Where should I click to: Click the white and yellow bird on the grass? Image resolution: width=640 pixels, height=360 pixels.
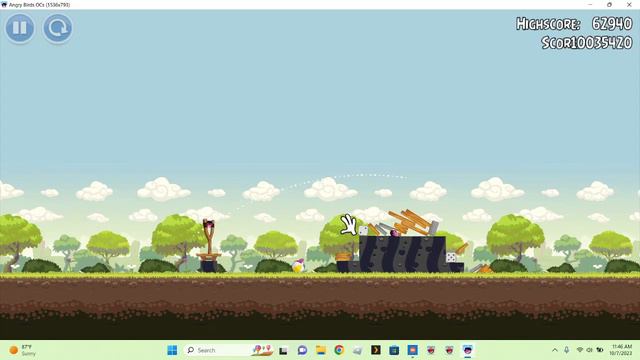click(x=298, y=266)
